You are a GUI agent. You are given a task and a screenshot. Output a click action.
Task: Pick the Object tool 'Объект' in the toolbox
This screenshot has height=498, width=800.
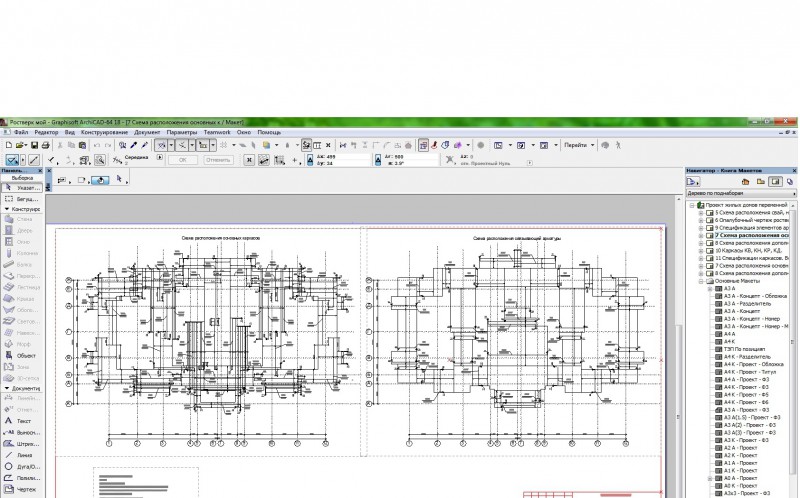click(x=21, y=356)
